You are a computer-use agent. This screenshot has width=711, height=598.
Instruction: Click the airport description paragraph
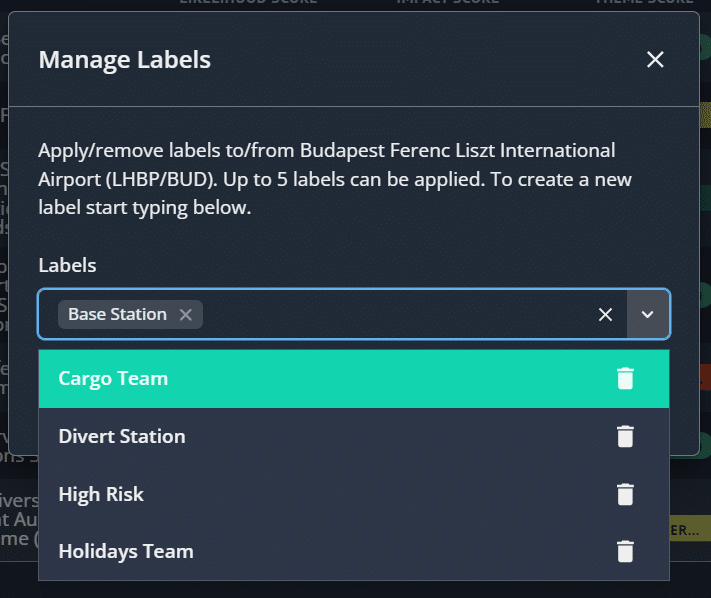click(x=335, y=179)
